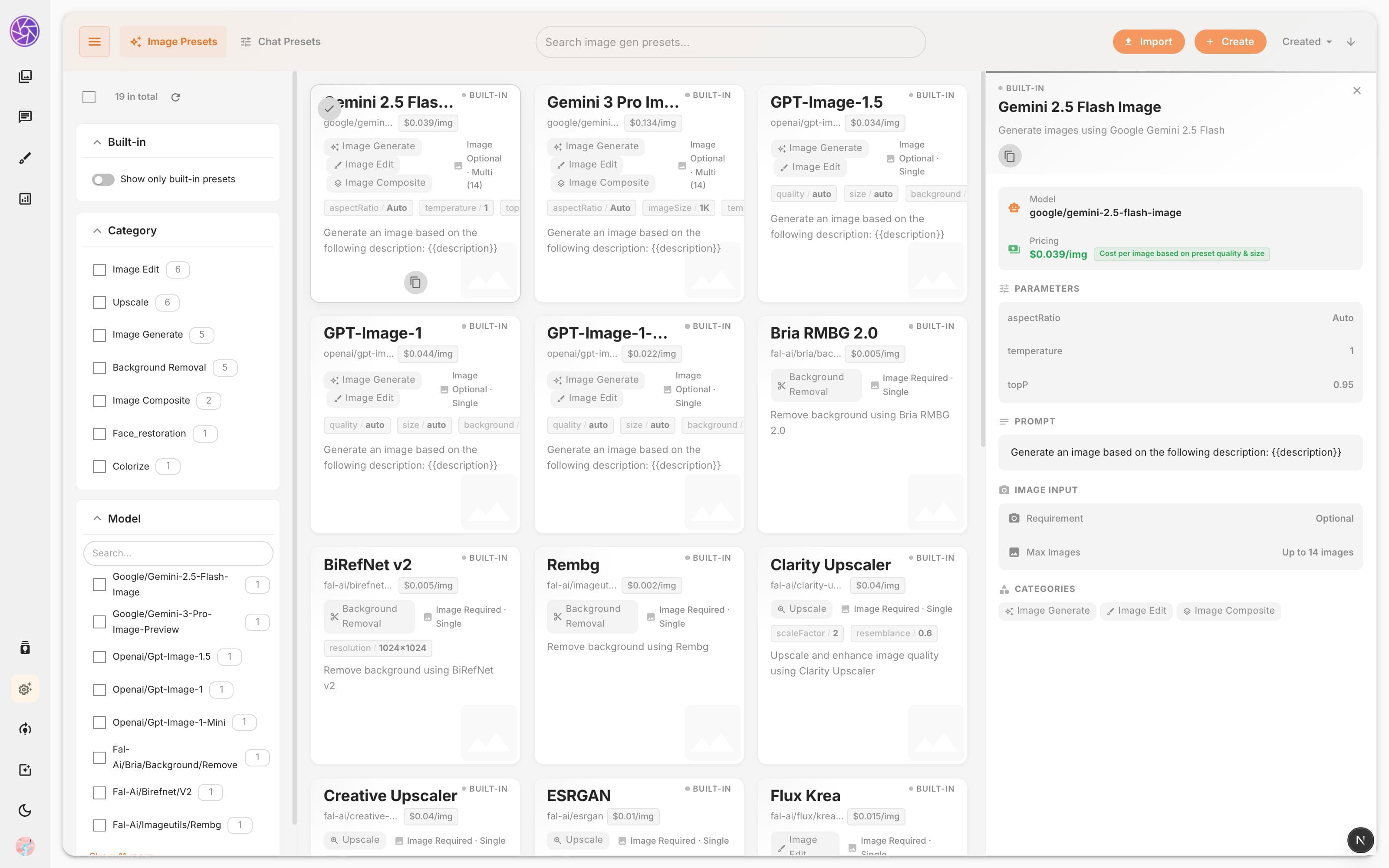Click the Image Edit chip in details

pyautogui.click(x=1136, y=611)
